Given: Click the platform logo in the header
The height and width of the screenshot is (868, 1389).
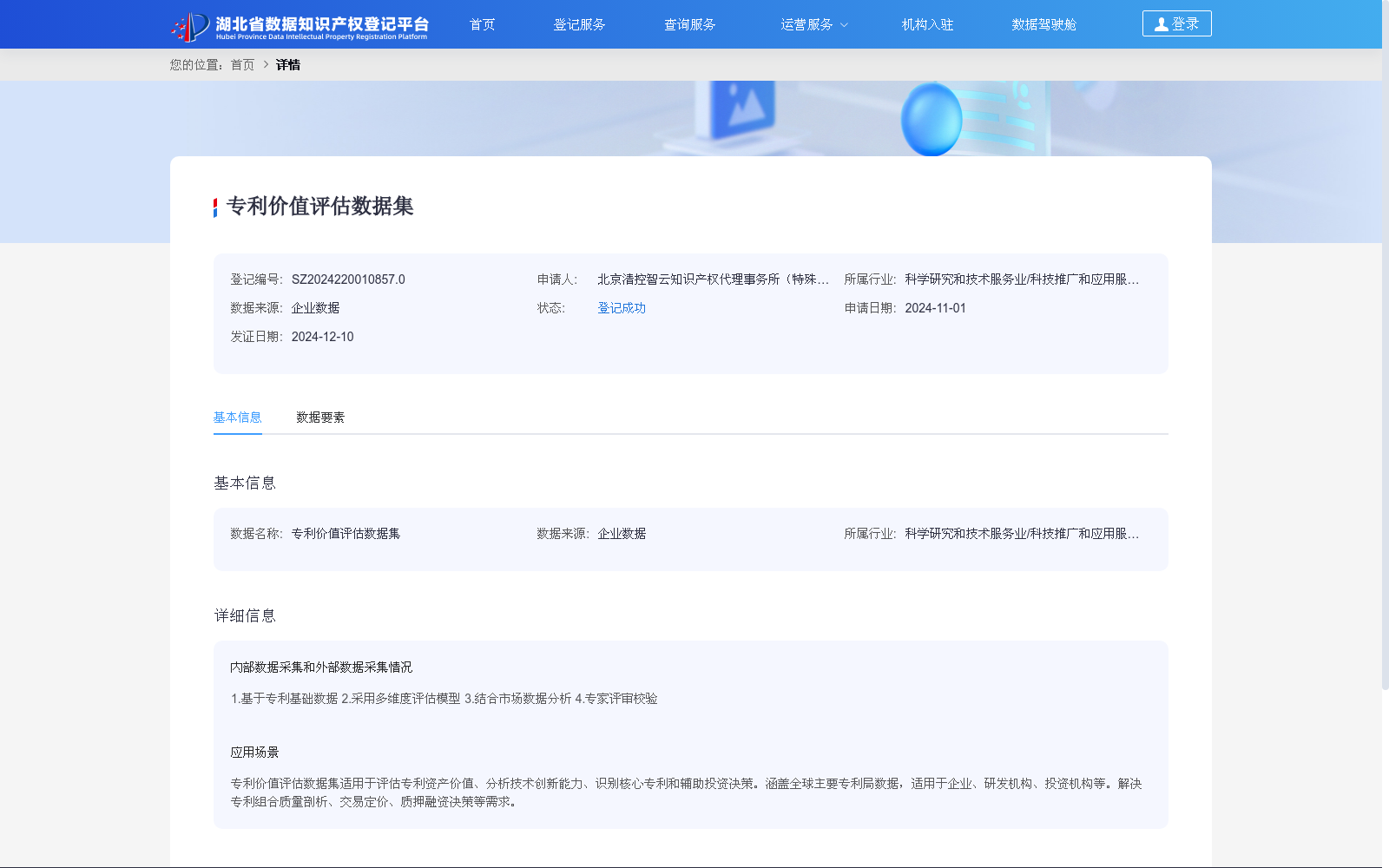Looking at the screenshot, I should click(300, 26).
